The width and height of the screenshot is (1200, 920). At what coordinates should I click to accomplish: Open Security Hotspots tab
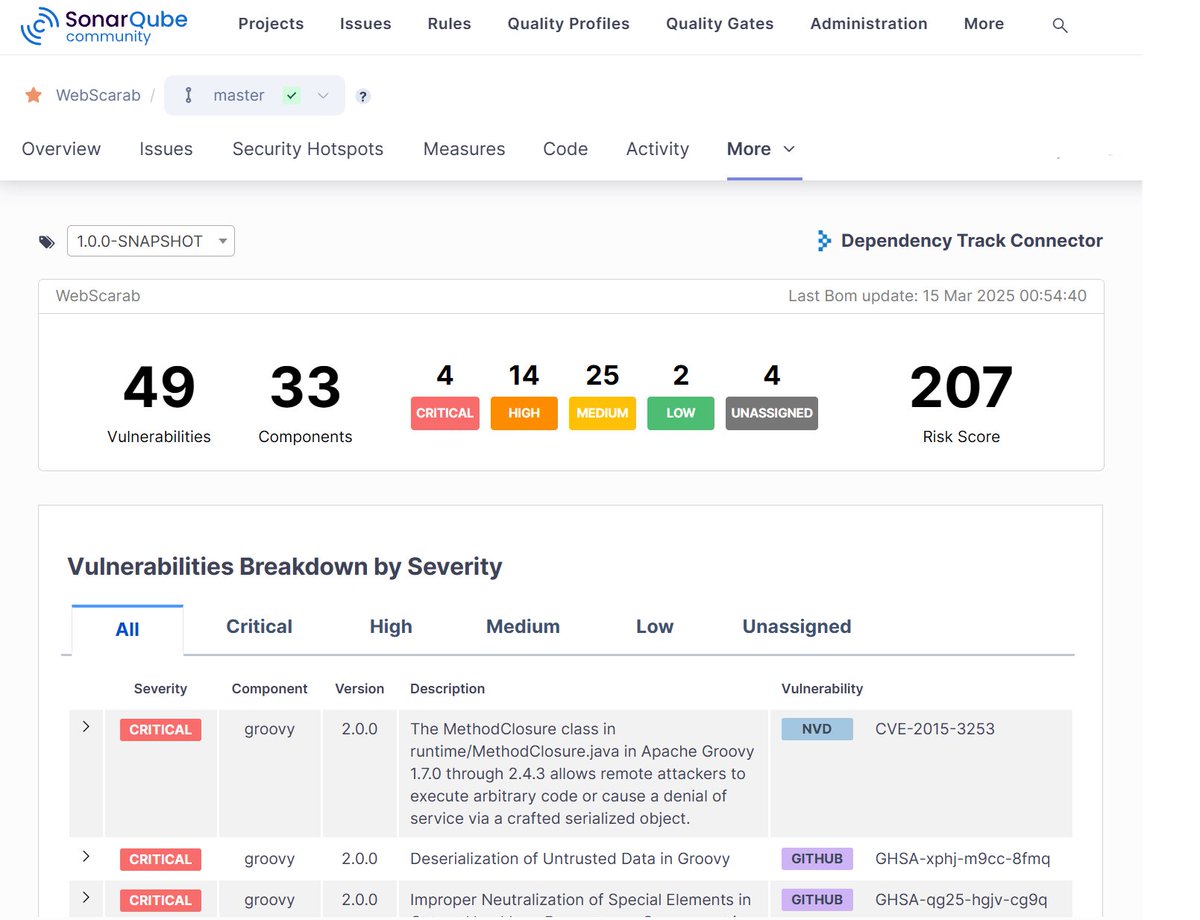point(308,149)
